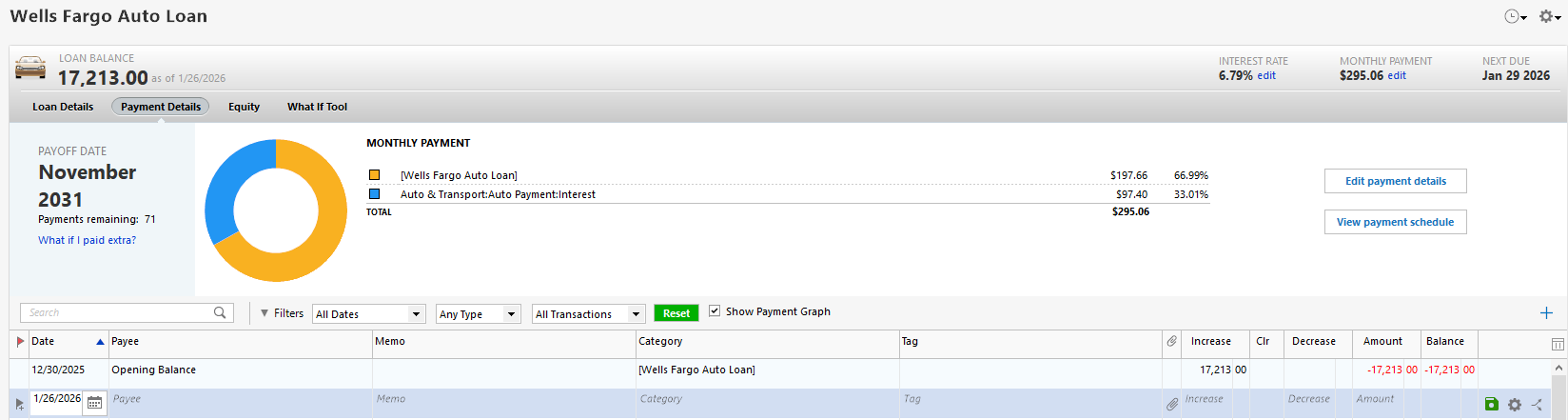This screenshot has width=1568, height=420.
Task: Click the green Reset button
Action: point(676,313)
